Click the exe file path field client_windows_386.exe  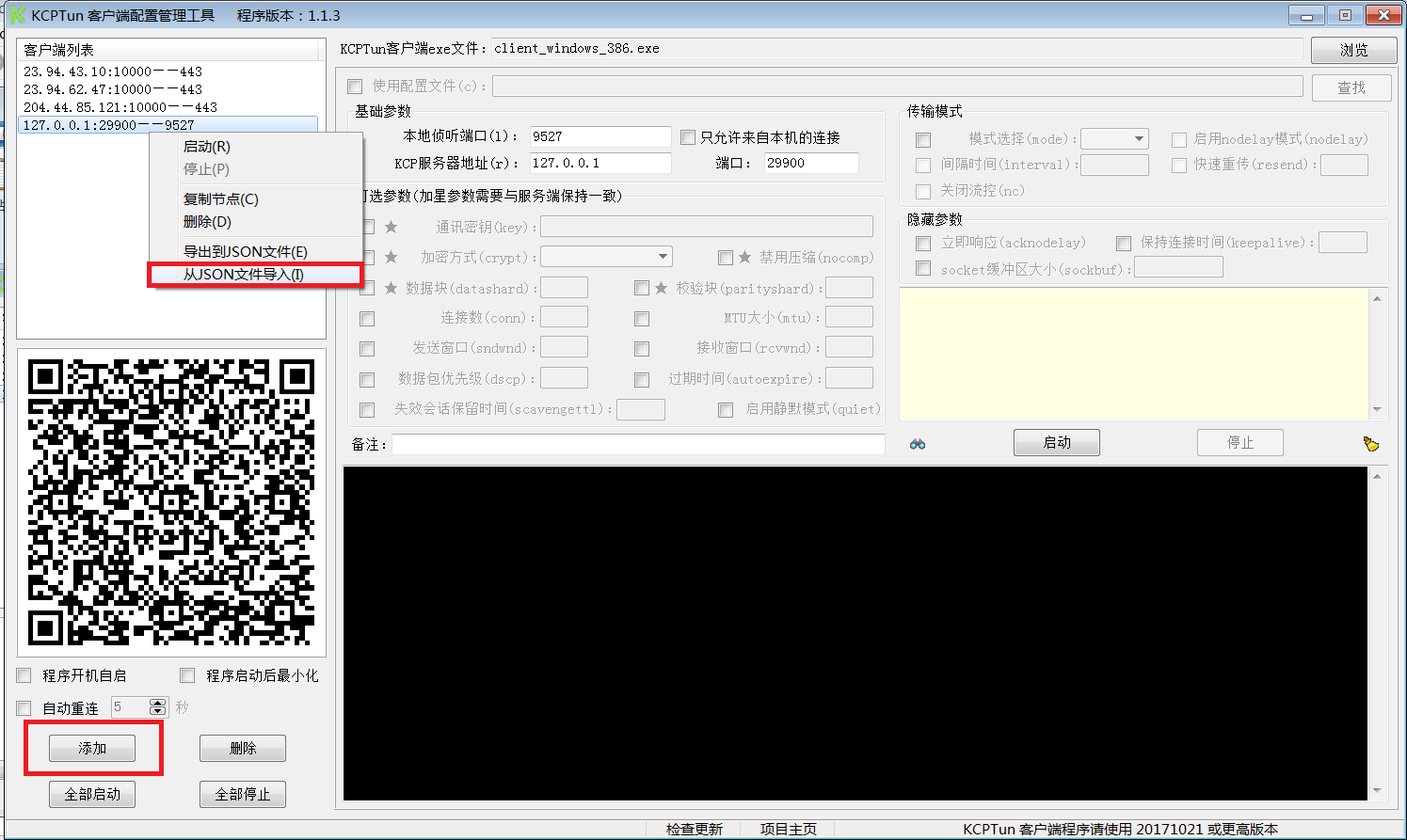[897, 49]
